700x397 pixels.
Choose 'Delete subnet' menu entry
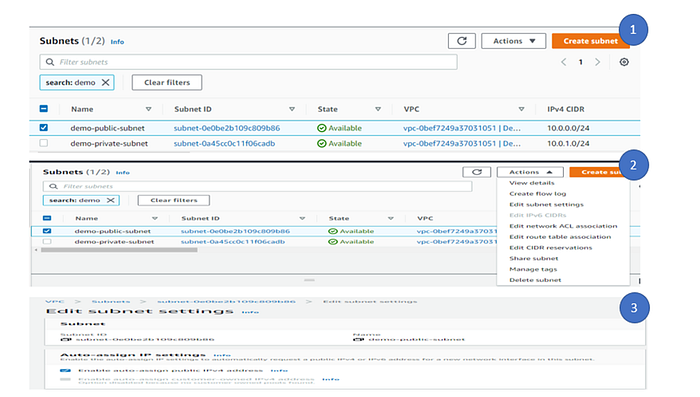click(535, 280)
